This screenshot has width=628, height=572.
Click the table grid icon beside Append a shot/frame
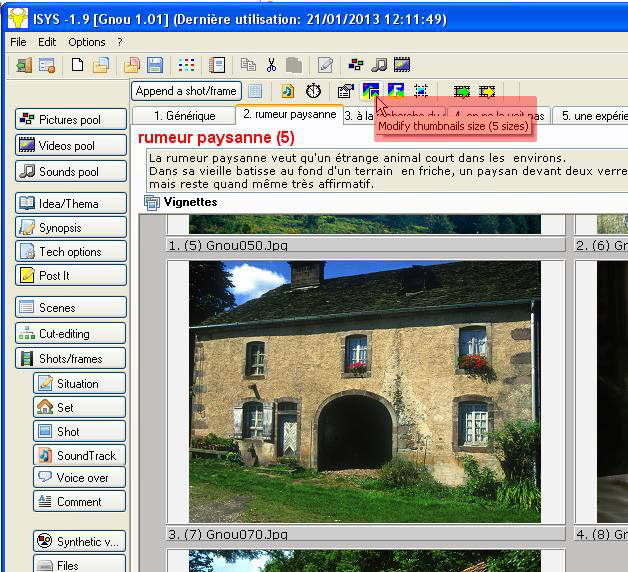pos(255,91)
